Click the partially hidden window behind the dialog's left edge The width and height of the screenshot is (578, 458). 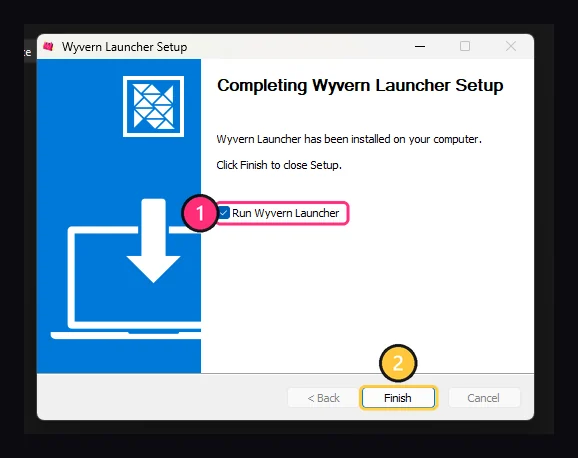[28, 52]
